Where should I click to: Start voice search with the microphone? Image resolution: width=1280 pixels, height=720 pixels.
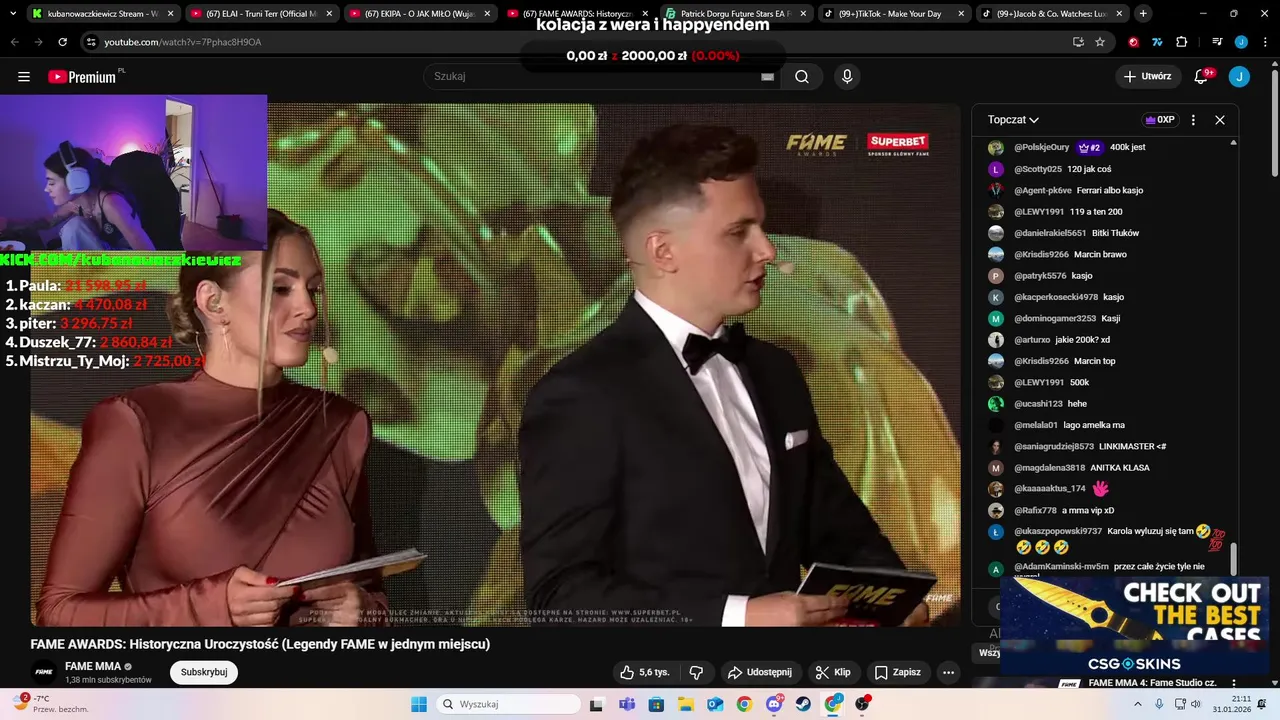pyautogui.click(x=847, y=77)
